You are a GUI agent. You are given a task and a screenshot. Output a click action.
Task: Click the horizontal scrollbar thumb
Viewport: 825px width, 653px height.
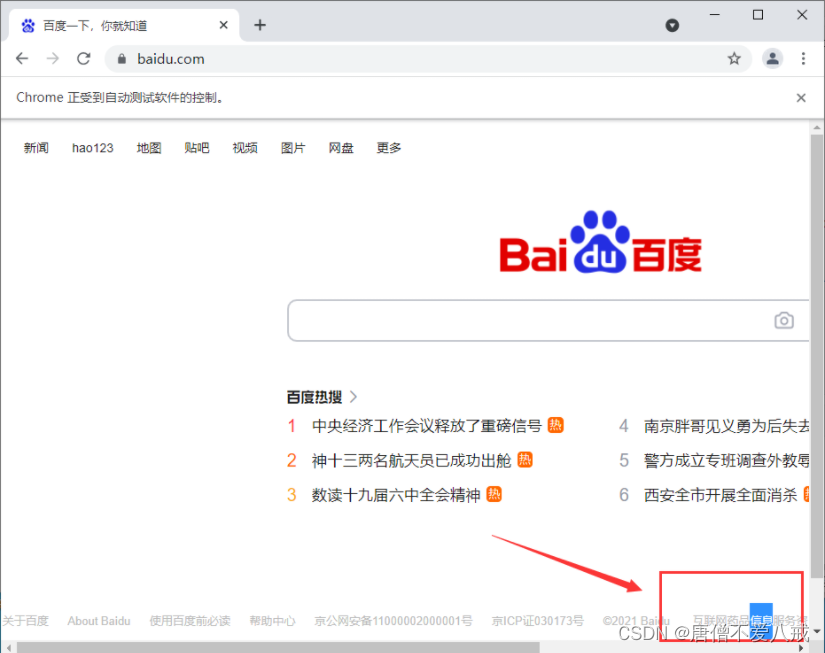[x=278, y=647]
